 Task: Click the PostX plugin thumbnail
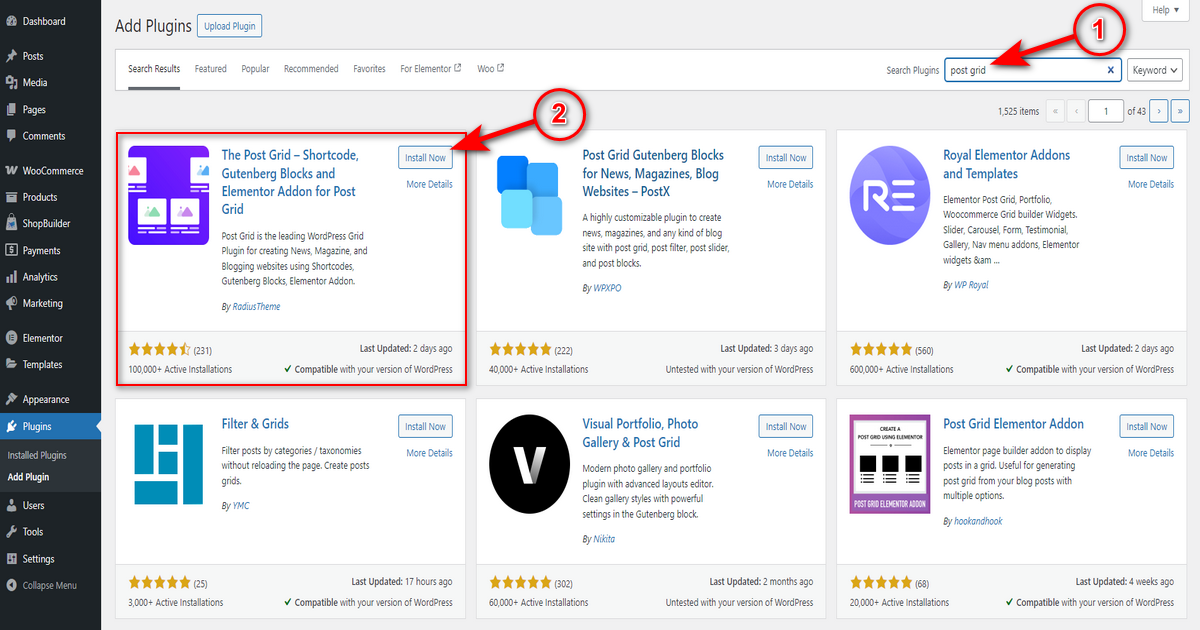tap(530, 194)
